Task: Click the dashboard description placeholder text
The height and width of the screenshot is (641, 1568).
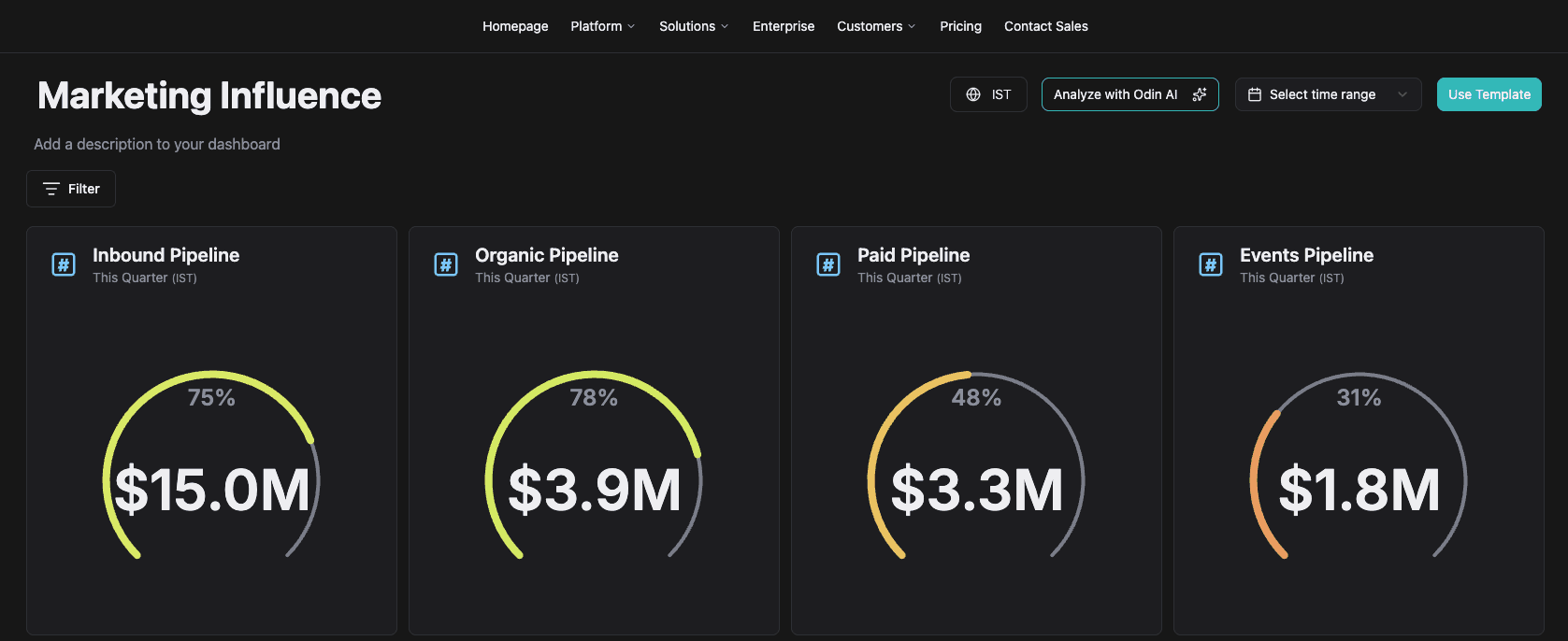Action: coord(157,144)
